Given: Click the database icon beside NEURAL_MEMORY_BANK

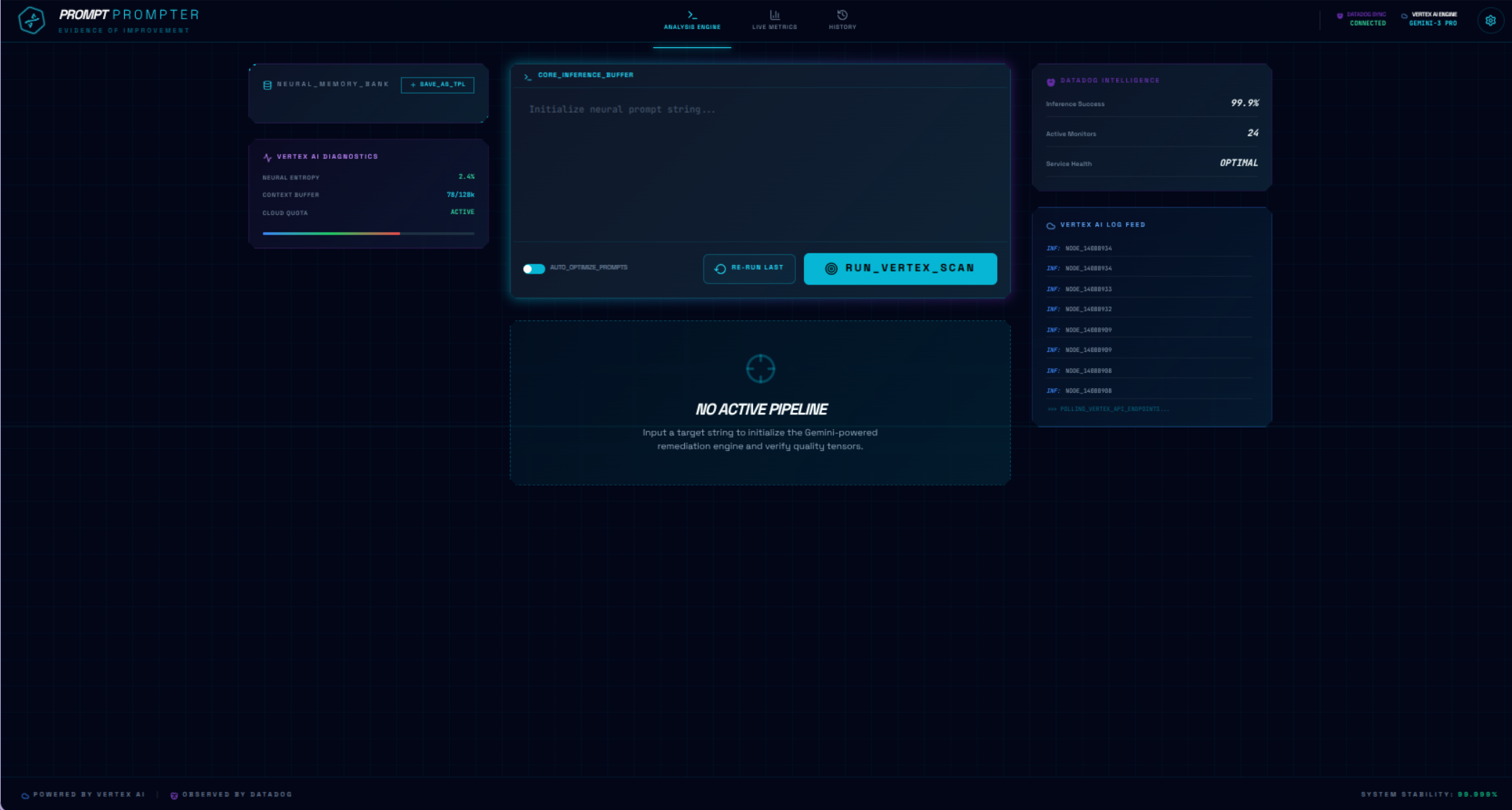Looking at the screenshot, I should pyautogui.click(x=267, y=85).
